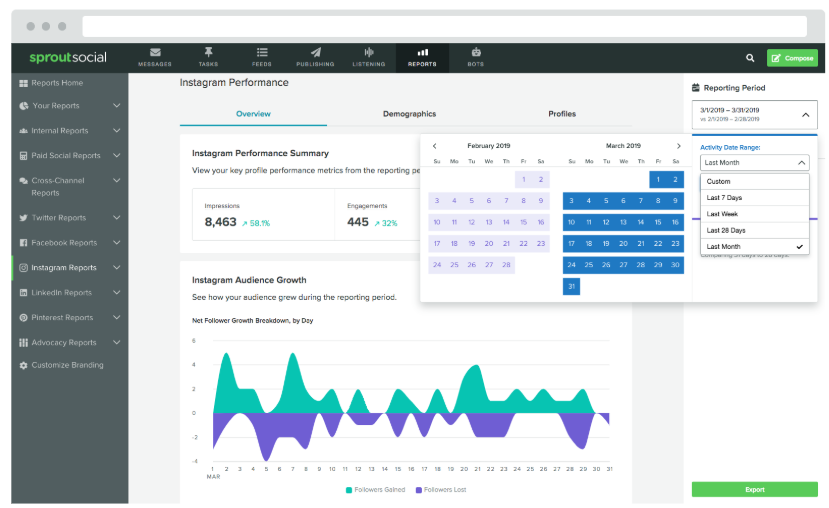Viewport: 829px width, 508px height.
Task: Expand LinkedIn Reports section
Action: point(116,292)
